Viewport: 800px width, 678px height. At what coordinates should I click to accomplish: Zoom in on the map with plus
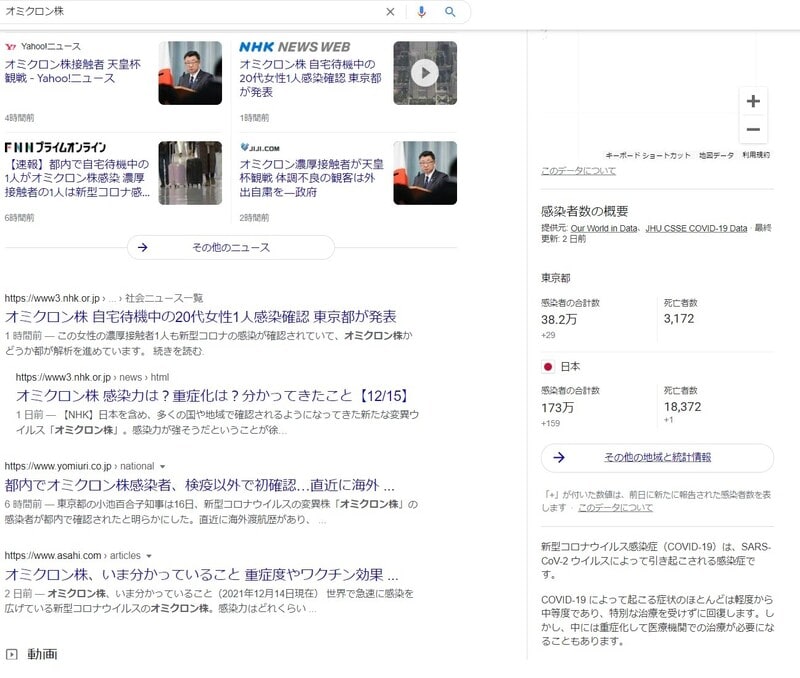coord(753,101)
